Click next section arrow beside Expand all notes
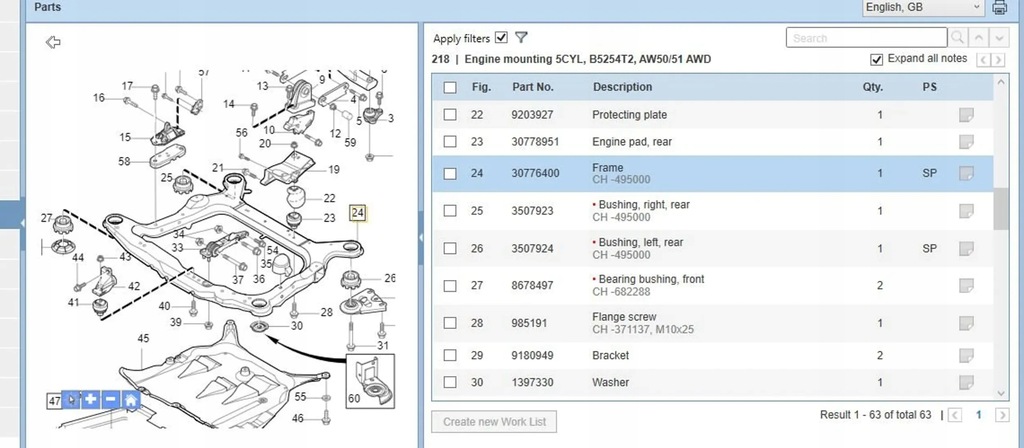 click(998, 60)
